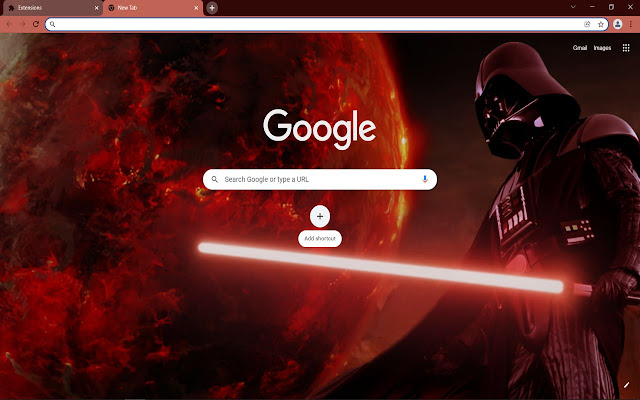Add a new shortcut with plus circle
The image size is (640, 400).
click(x=320, y=216)
